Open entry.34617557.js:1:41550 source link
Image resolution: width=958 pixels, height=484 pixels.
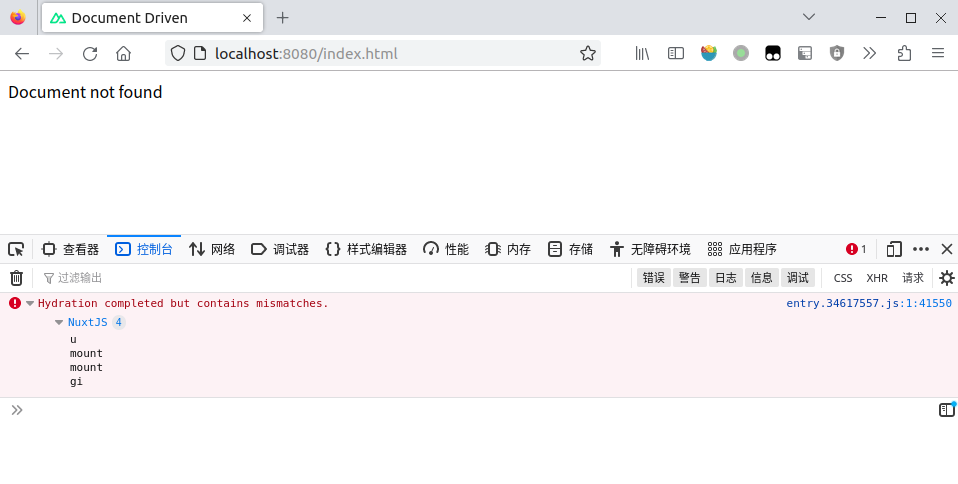pos(869,303)
